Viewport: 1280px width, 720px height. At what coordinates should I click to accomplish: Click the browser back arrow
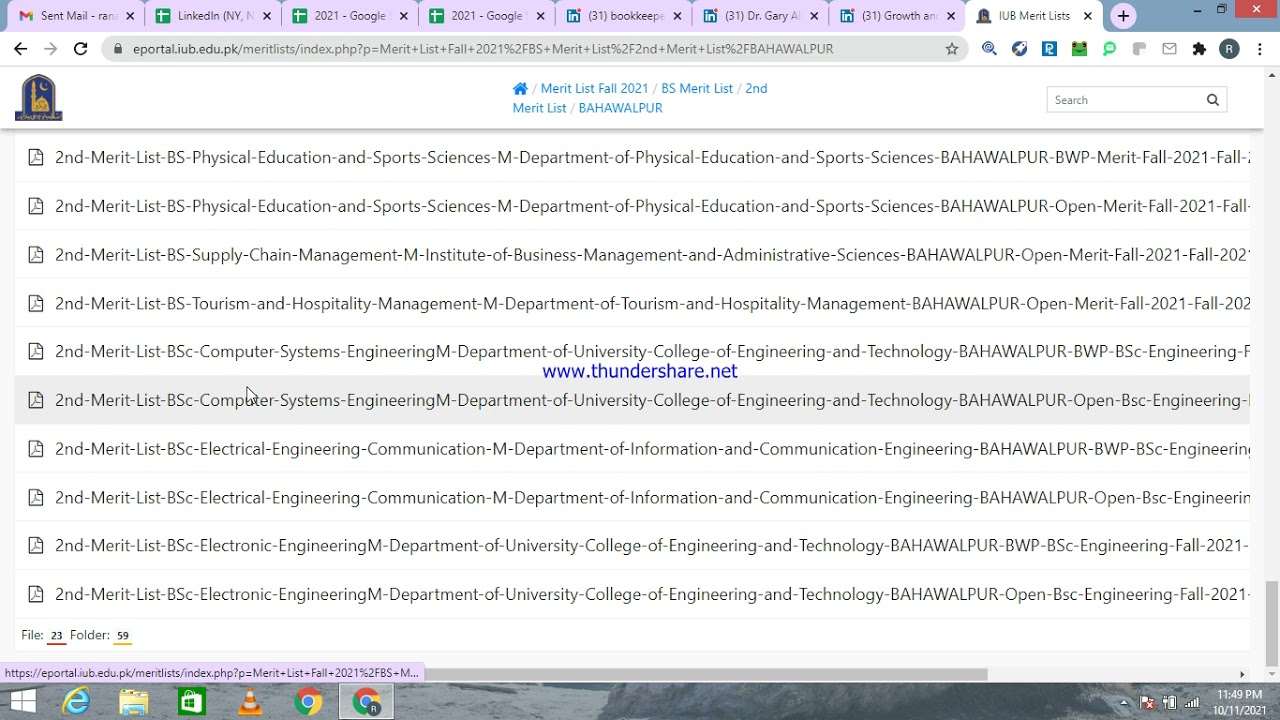(x=20, y=48)
